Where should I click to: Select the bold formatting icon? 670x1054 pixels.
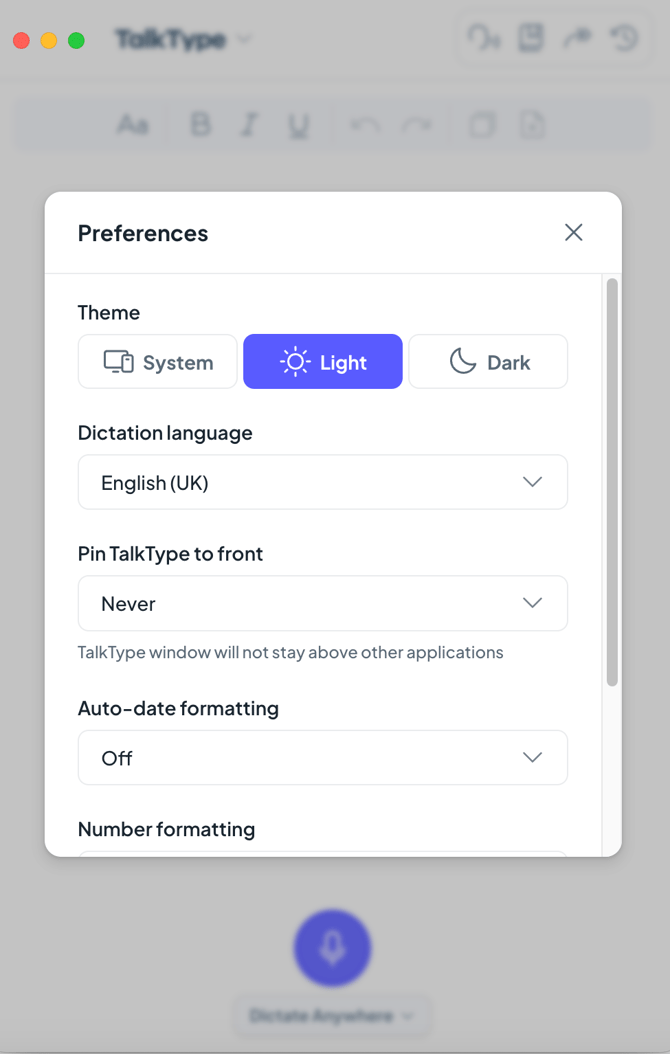click(200, 123)
